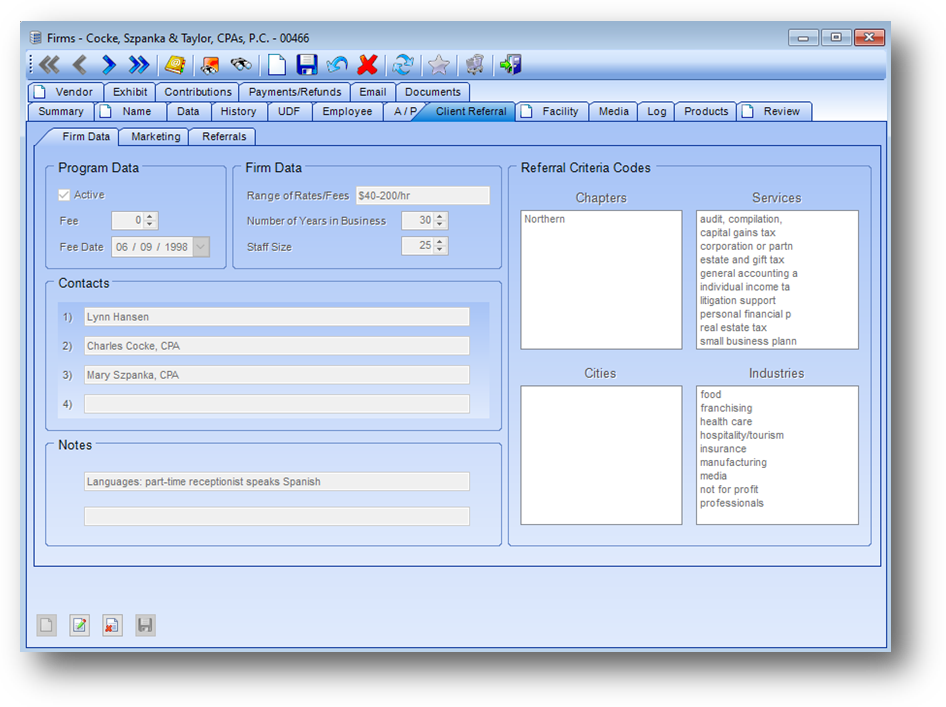The width and height of the screenshot is (946, 707).
Task: Delete referral record with red-X page icon
Action: point(112,625)
